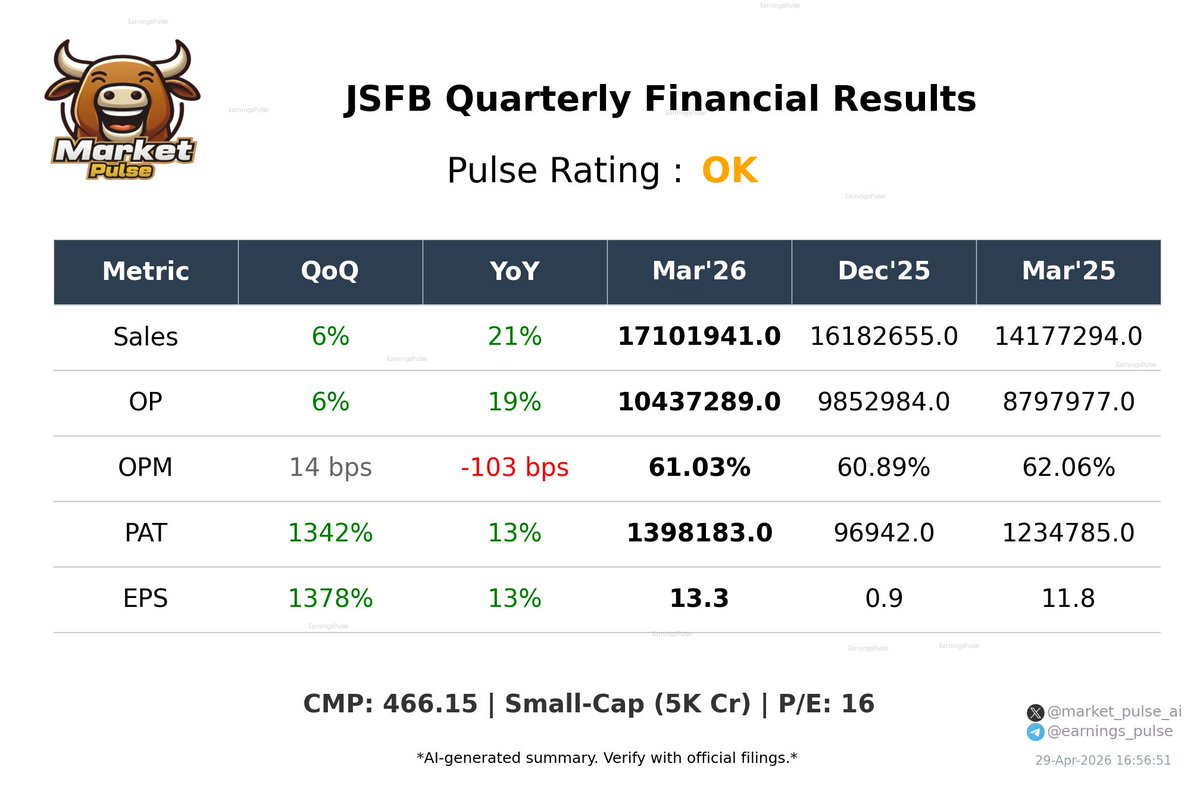This screenshot has height=785, width=1200.
Task: Select the Mar'26 column header
Action: coord(699,271)
